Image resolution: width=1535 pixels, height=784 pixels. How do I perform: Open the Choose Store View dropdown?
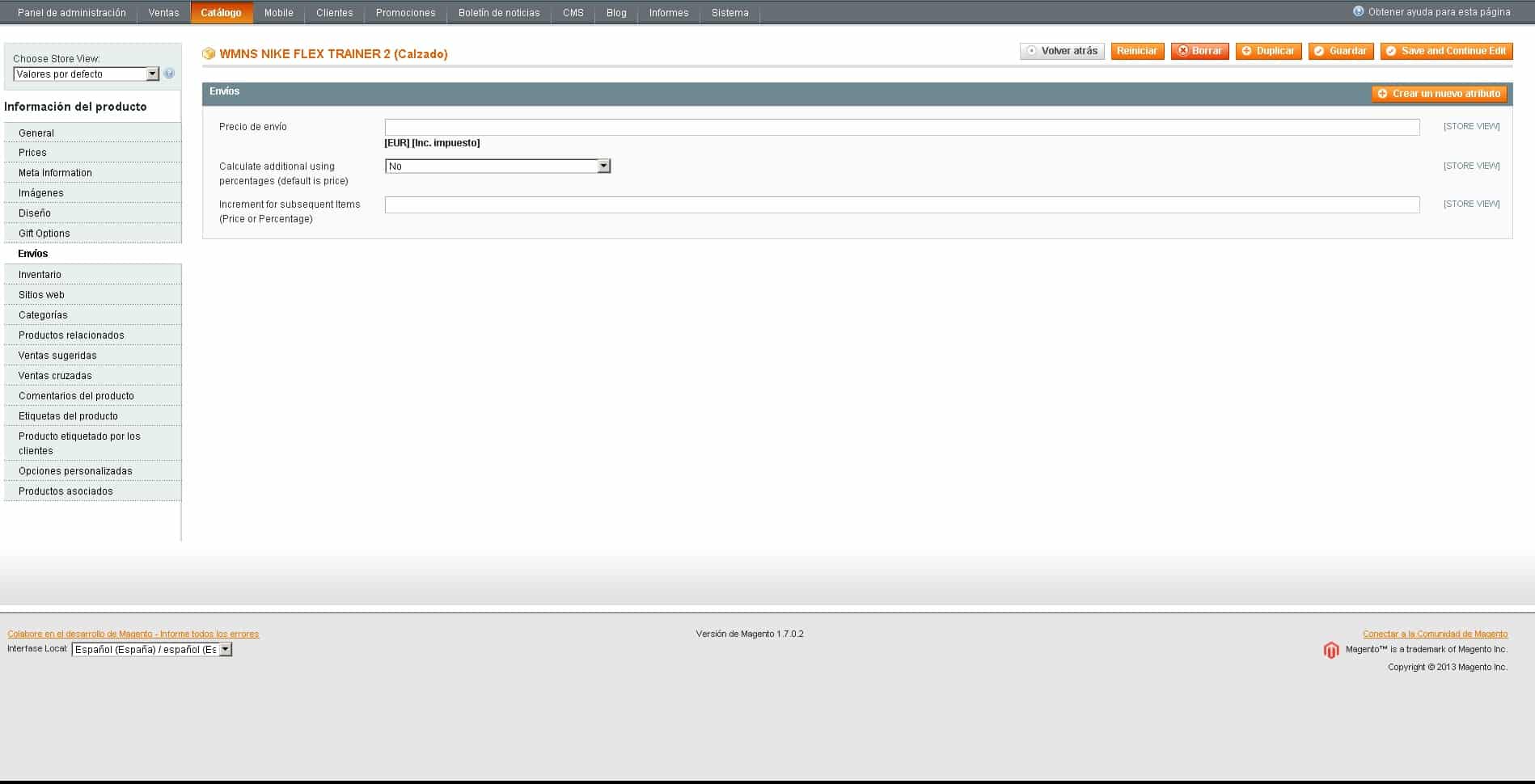click(86, 74)
